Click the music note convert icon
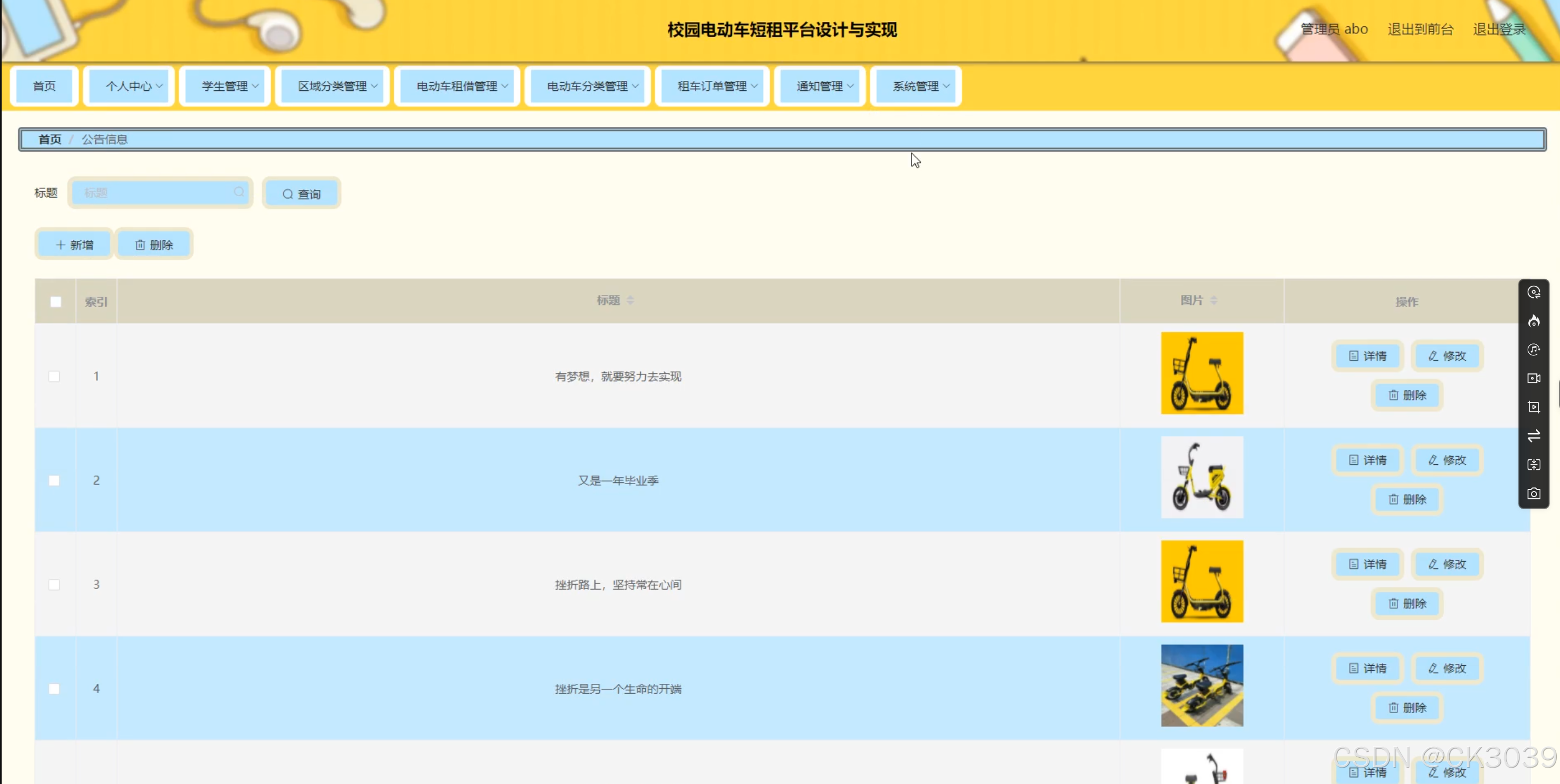The width and height of the screenshot is (1560, 784). coord(1533,349)
